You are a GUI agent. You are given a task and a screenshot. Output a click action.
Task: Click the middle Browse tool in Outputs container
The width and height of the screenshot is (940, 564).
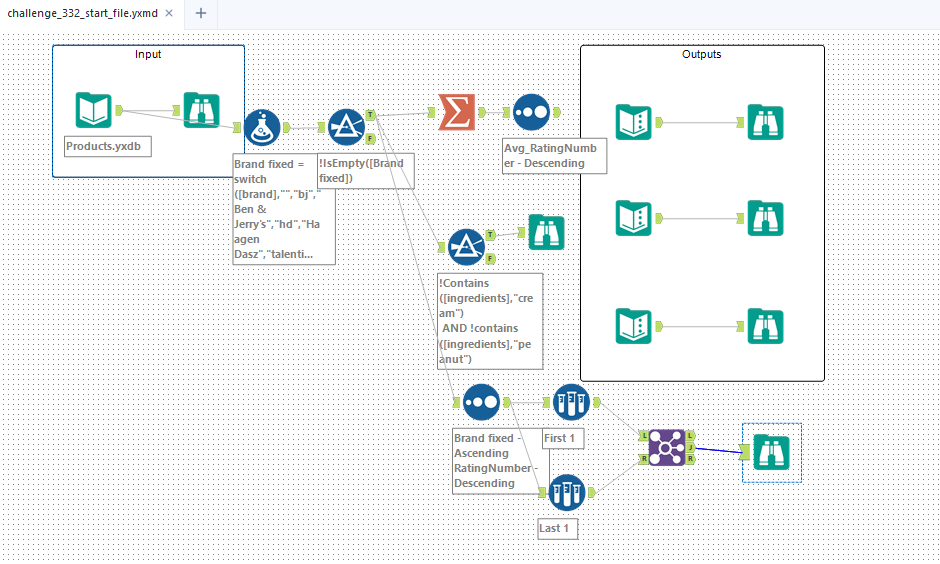click(766, 218)
